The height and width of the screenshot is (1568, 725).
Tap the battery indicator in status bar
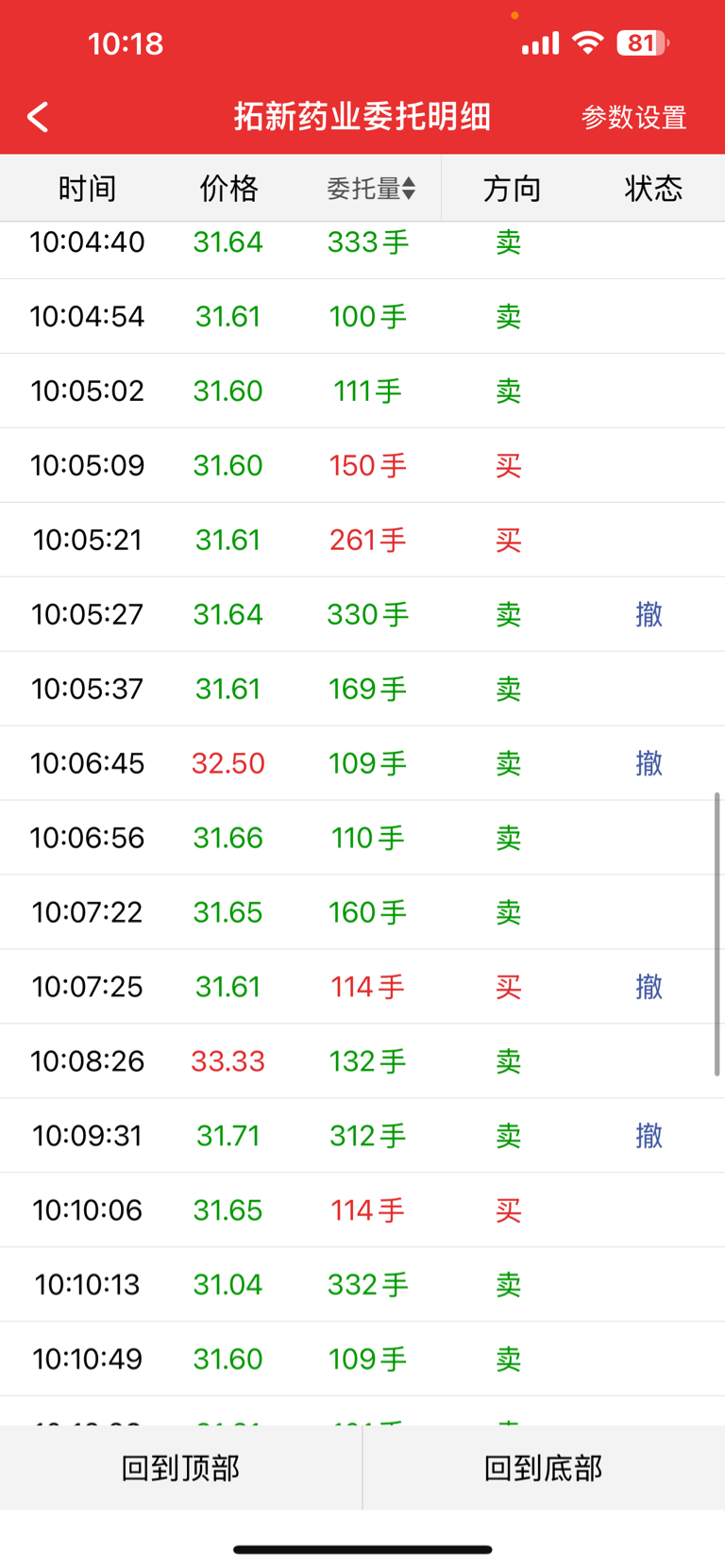click(643, 43)
